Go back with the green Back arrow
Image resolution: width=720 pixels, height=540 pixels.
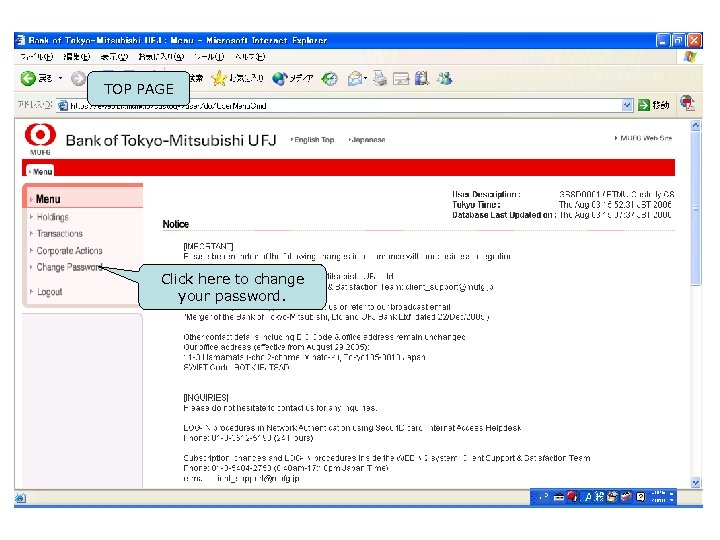(x=28, y=79)
